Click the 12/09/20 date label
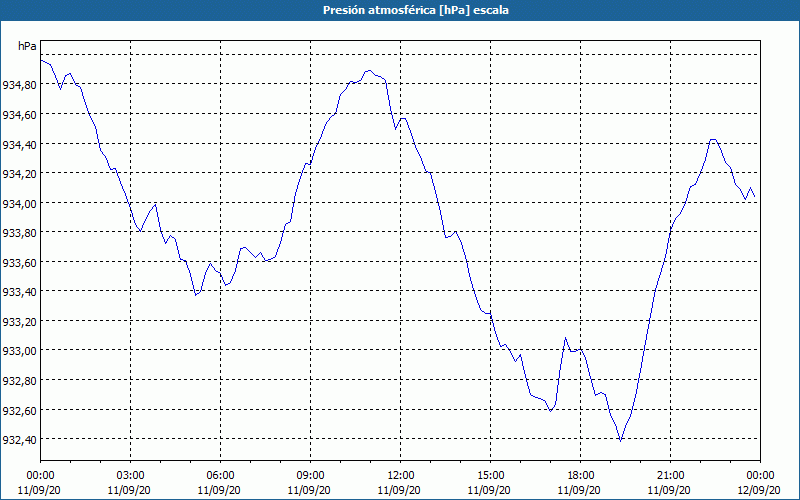The height and width of the screenshot is (500, 800). pos(759,490)
